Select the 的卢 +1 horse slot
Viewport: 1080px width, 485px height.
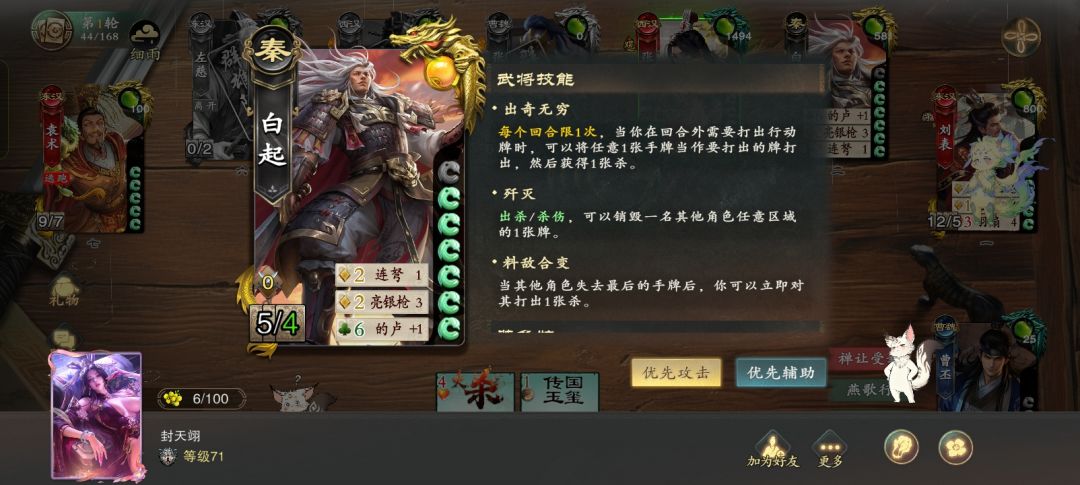tap(382, 329)
